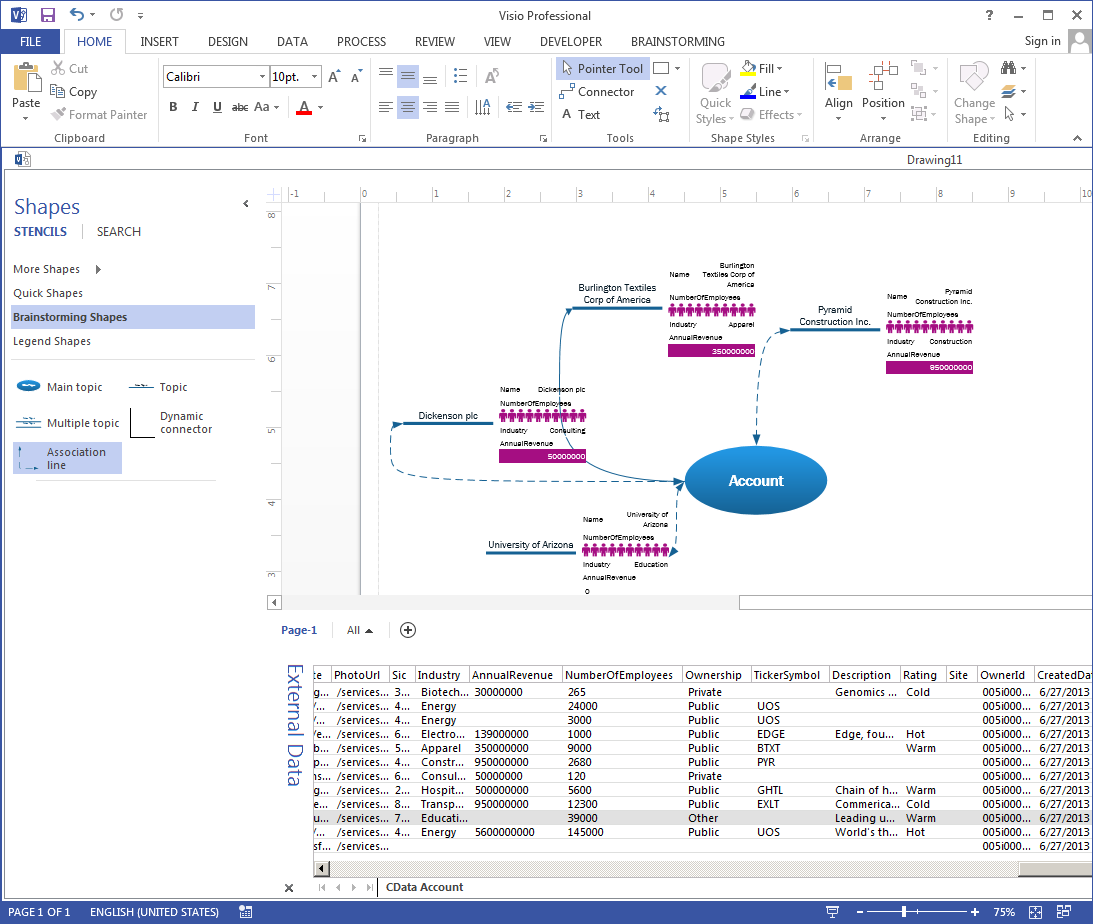
Task: Click the bullets list icon
Action: point(460,76)
